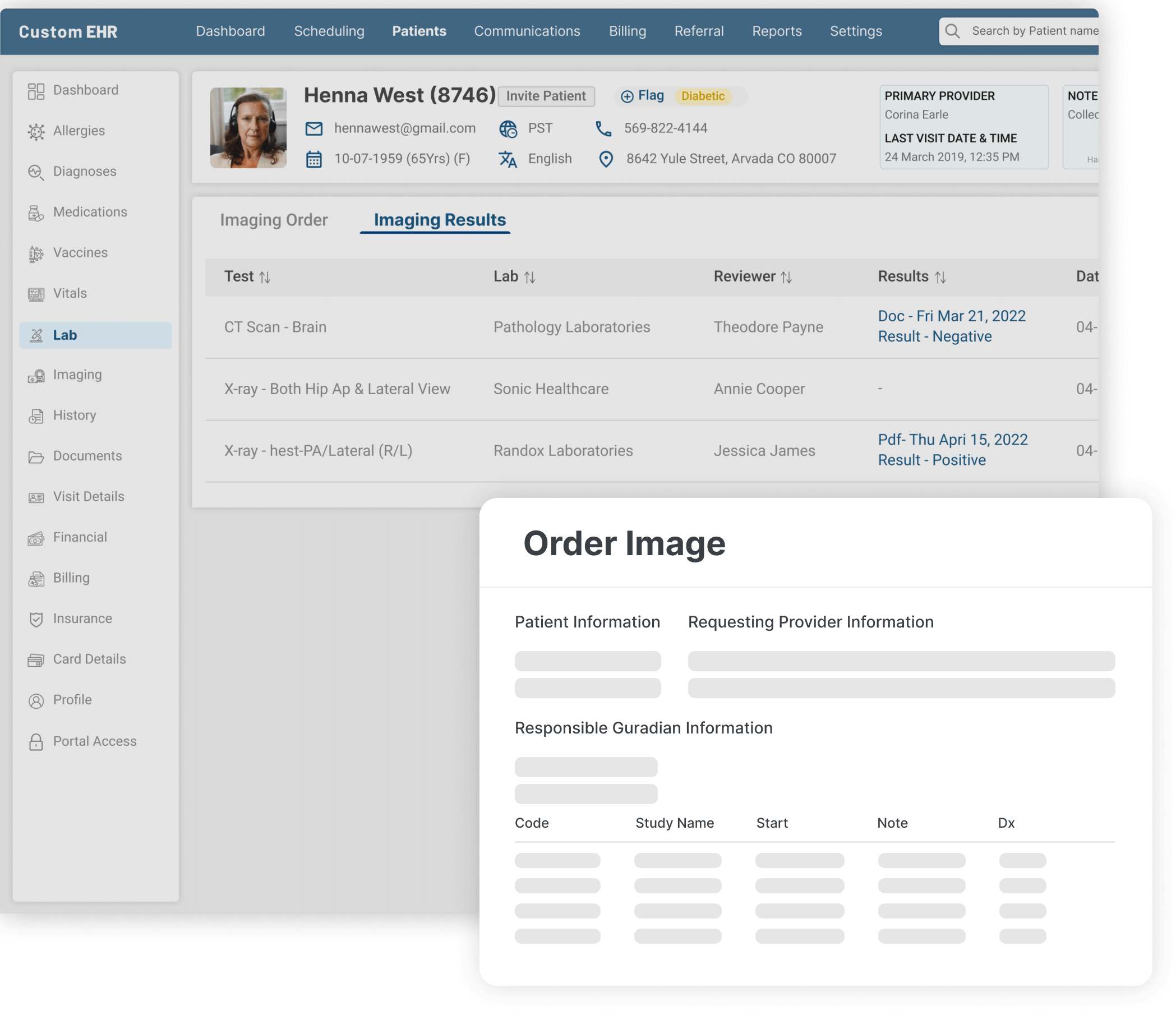Screen dimensions: 1176x1029
Task: Toggle sorting on the Results column
Action: (x=940, y=276)
